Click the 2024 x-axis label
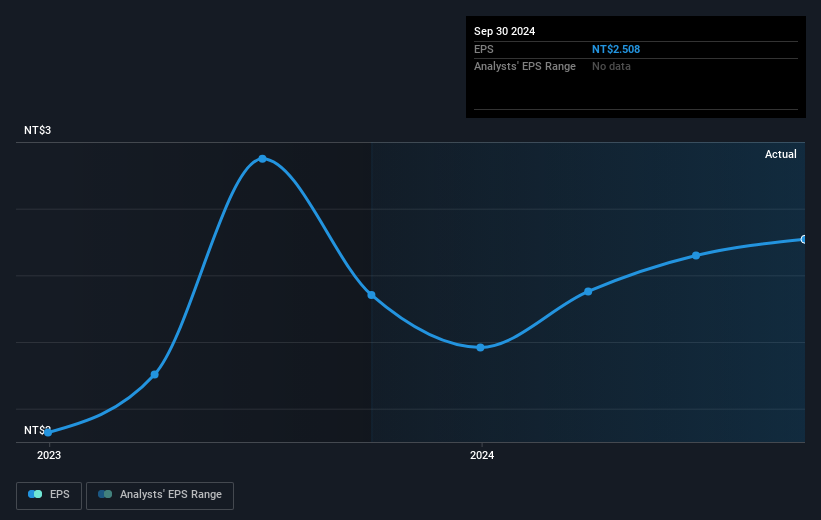This screenshot has height=520, width=821. click(482, 455)
